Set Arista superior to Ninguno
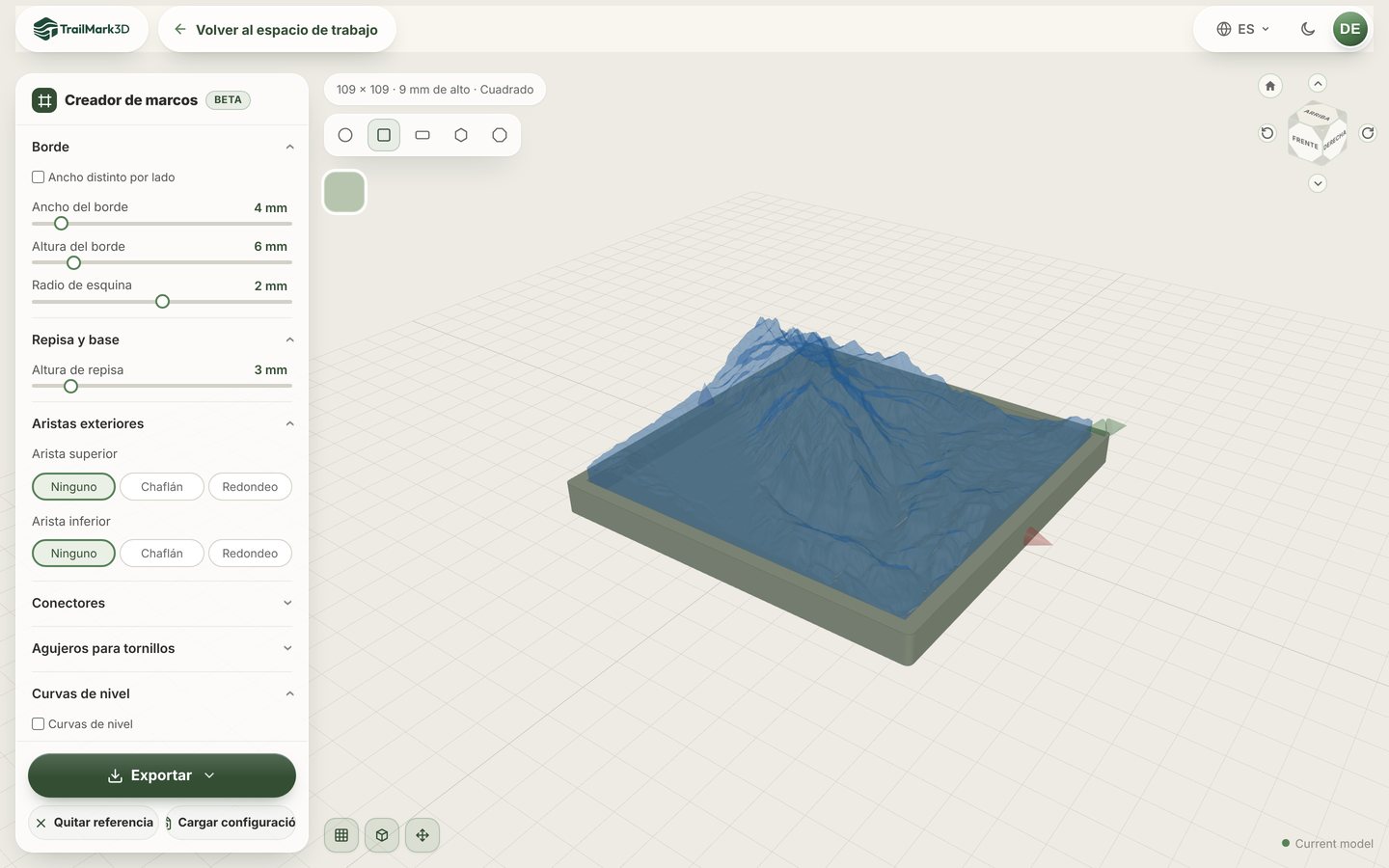 [73, 487]
